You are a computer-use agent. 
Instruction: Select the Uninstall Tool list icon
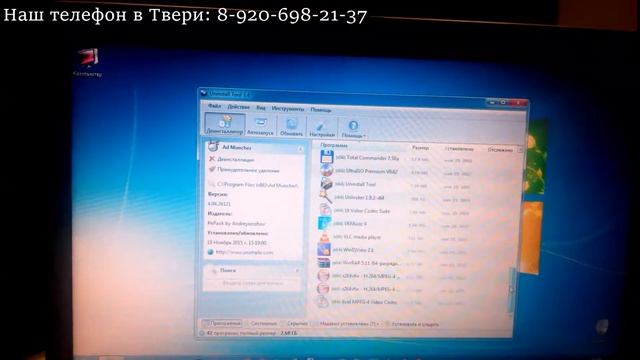pos(326,184)
